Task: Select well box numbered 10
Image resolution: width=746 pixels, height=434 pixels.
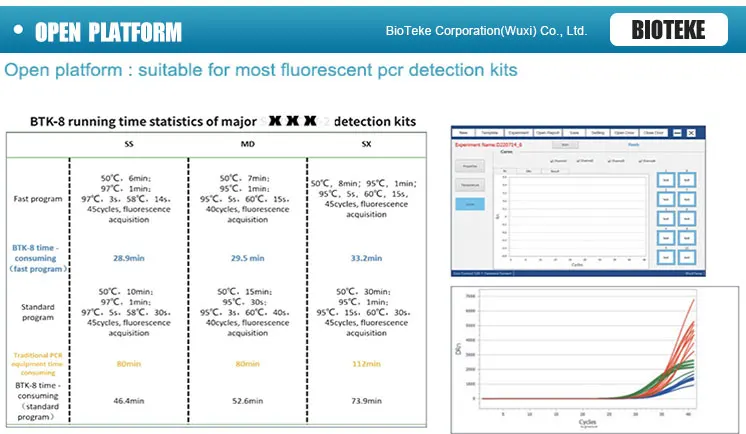Action: click(x=687, y=257)
